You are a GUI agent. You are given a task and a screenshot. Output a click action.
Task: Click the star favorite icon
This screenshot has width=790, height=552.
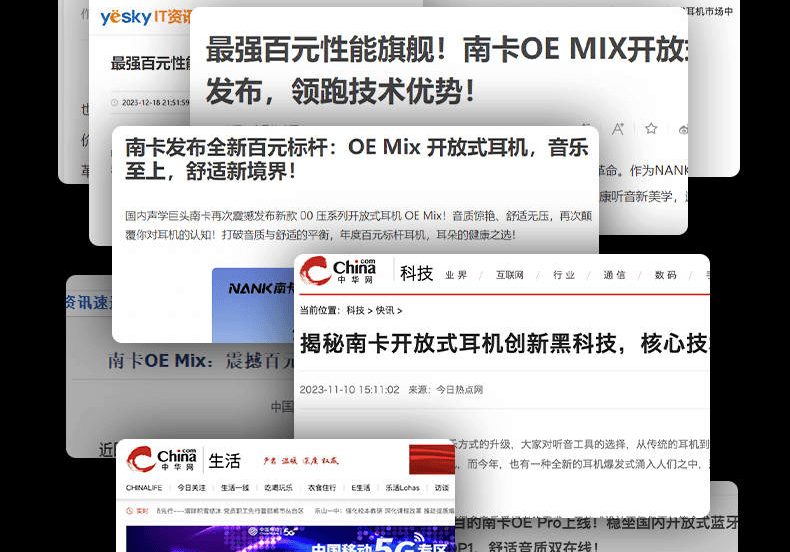point(651,129)
